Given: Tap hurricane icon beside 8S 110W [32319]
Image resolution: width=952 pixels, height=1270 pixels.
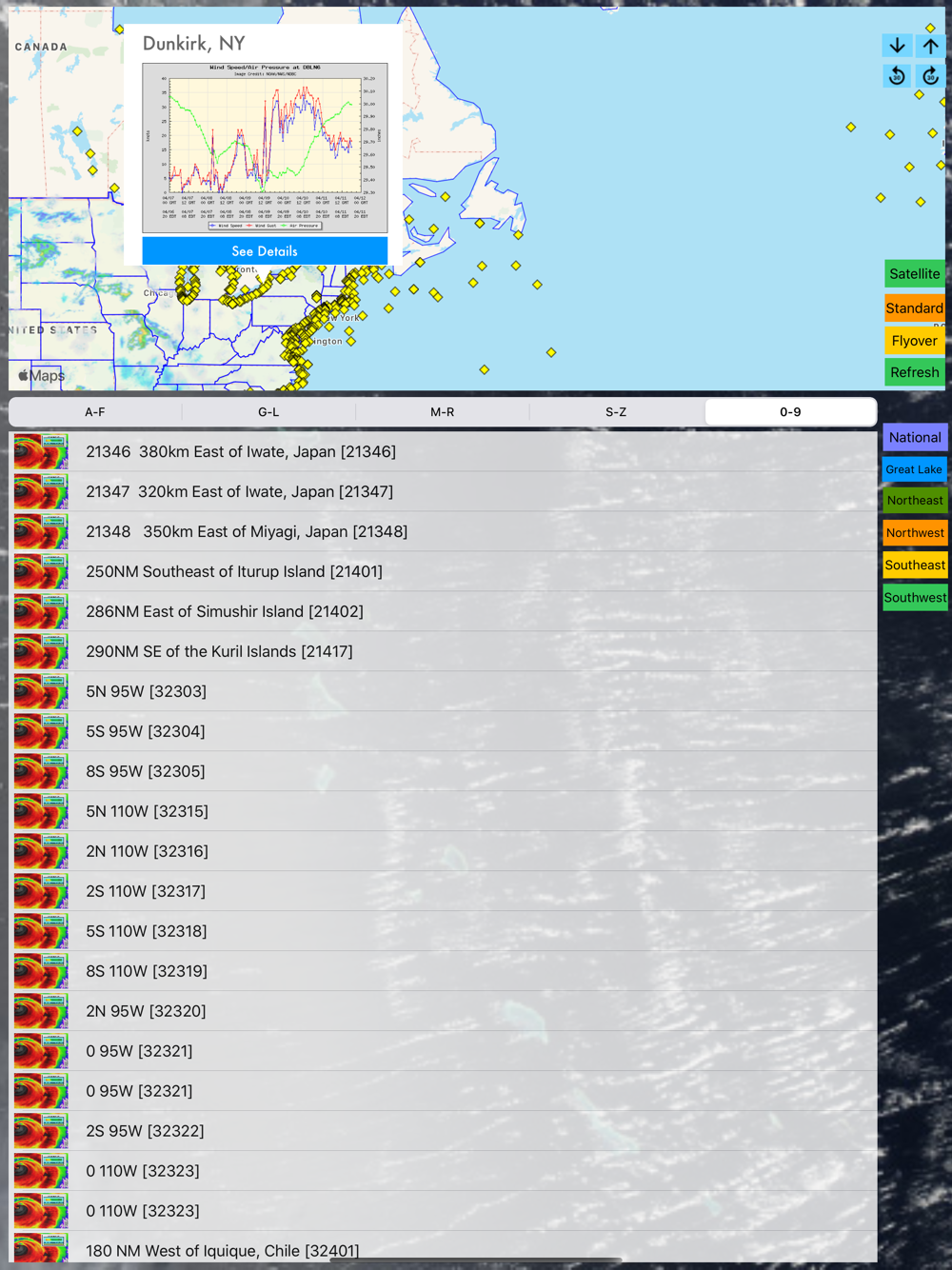Looking at the screenshot, I should (x=41, y=972).
